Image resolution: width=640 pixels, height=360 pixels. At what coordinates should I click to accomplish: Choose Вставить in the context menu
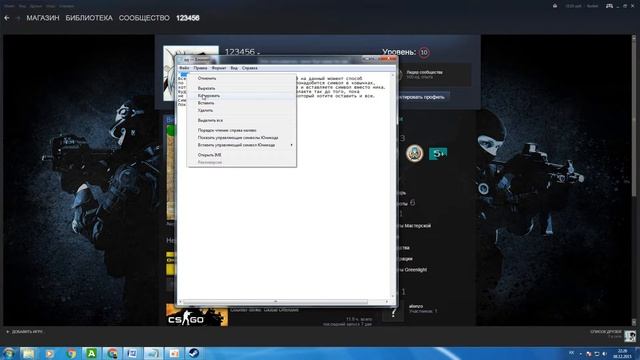pyautogui.click(x=242, y=103)
